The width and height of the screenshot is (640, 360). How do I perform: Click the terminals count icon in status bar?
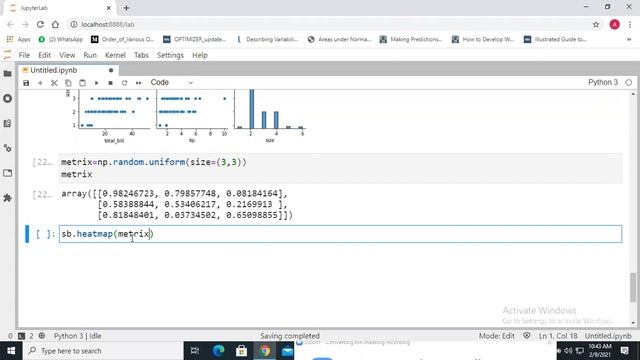[21, 336]
